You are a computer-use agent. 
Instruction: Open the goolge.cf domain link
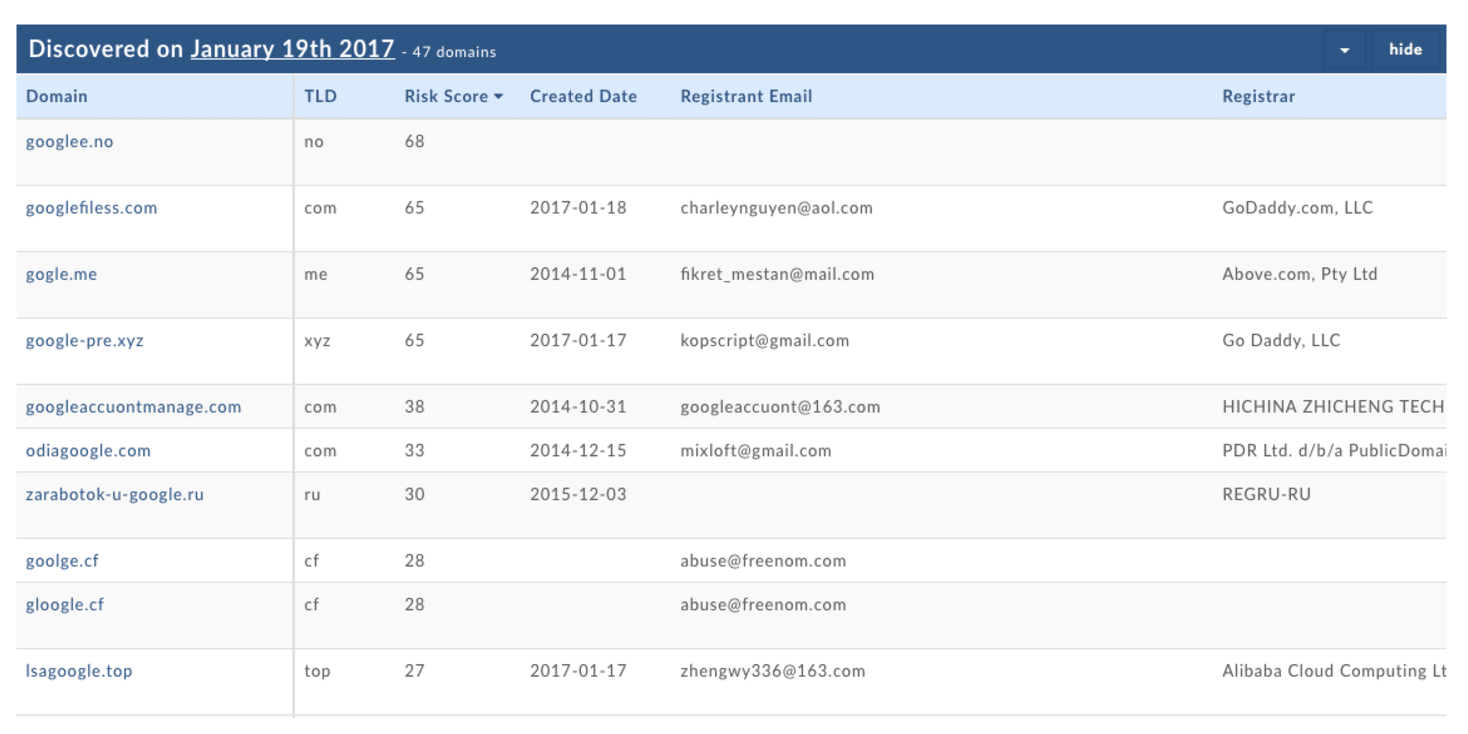pos(62,561)
